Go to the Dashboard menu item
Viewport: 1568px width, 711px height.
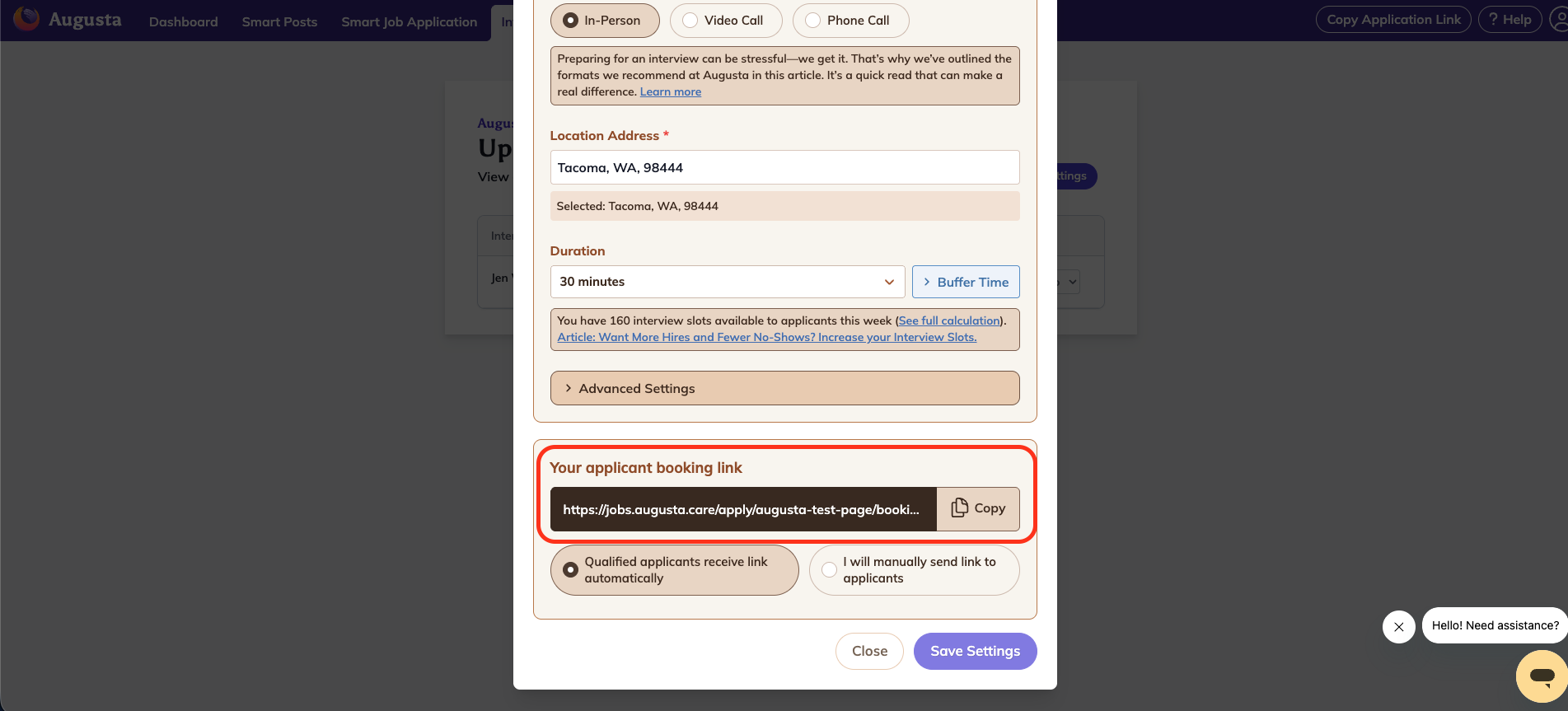pos(183,21)
